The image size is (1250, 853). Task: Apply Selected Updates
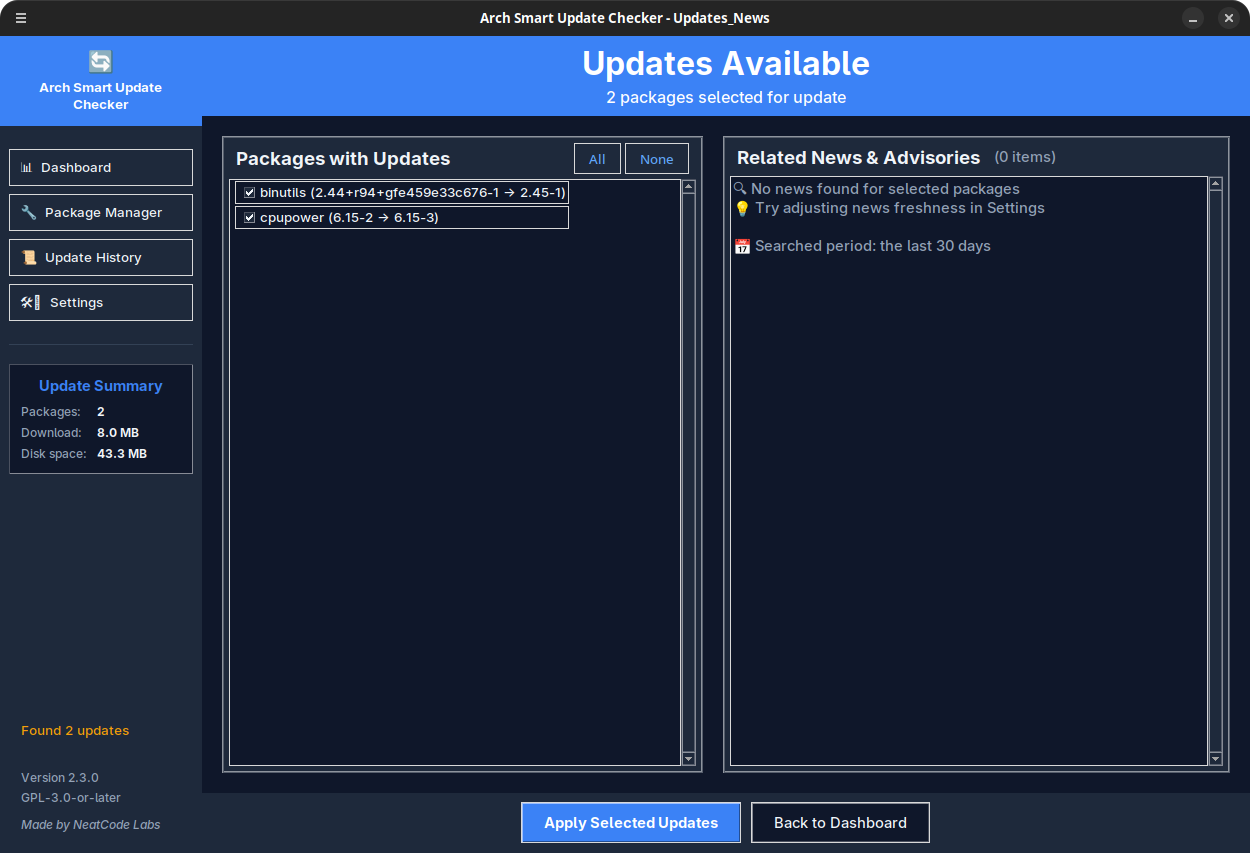(630, 822)
